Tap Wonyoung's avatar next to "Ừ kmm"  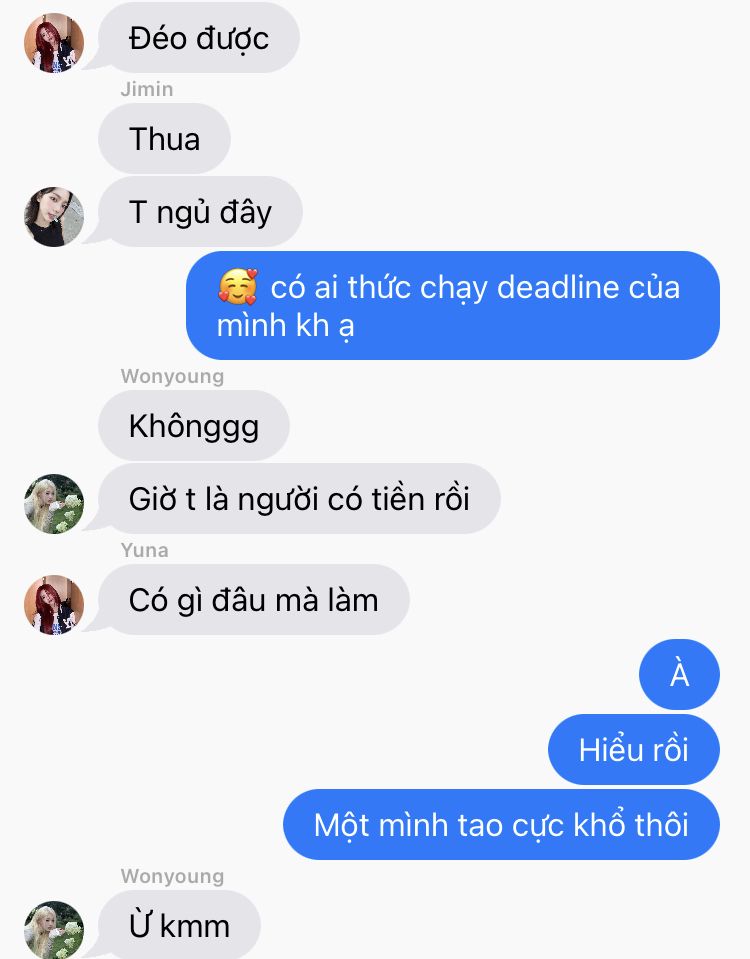(54, 930)
